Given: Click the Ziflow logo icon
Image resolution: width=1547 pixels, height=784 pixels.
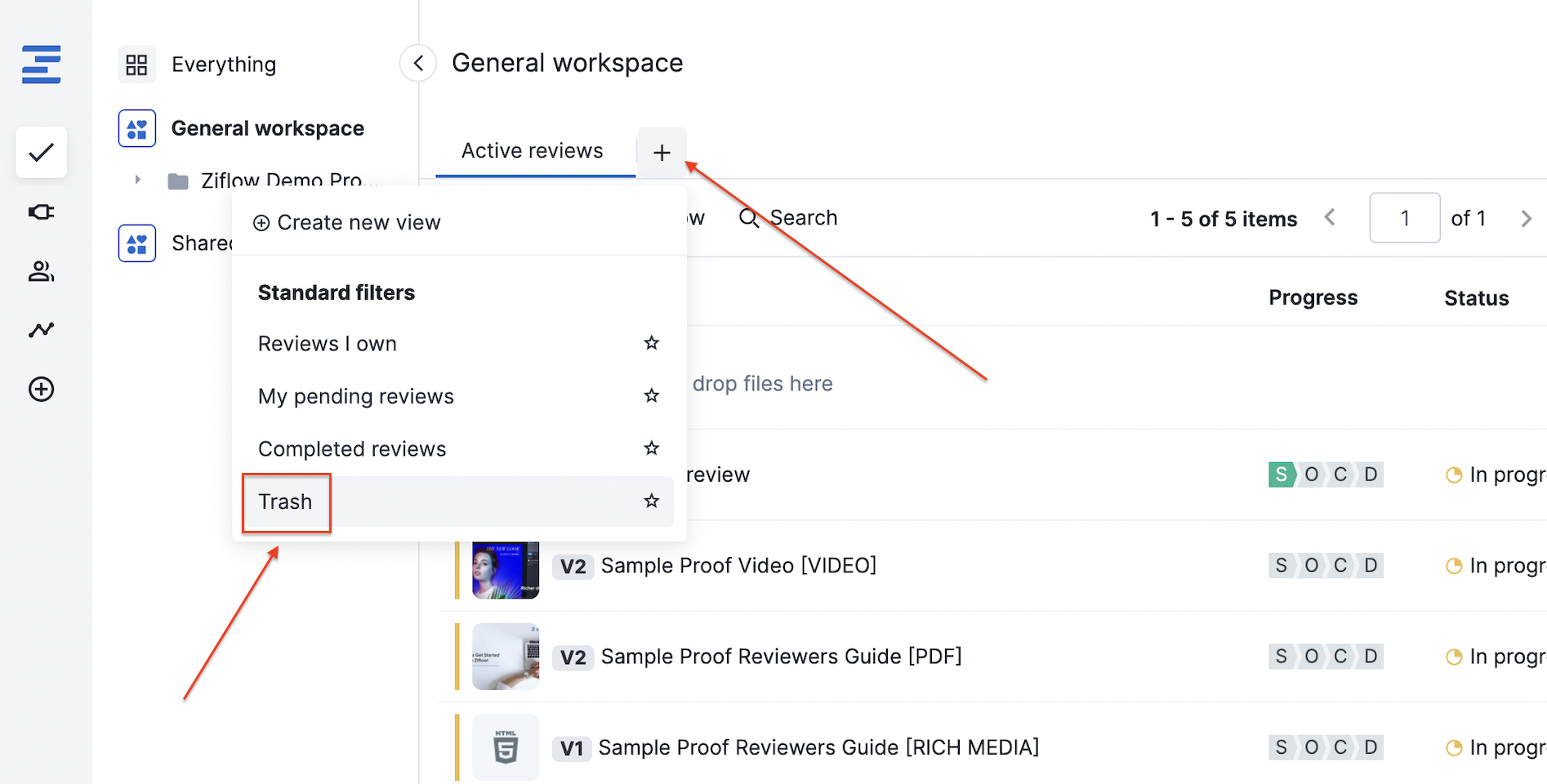Looking at the screenshot, I should 42,65.
